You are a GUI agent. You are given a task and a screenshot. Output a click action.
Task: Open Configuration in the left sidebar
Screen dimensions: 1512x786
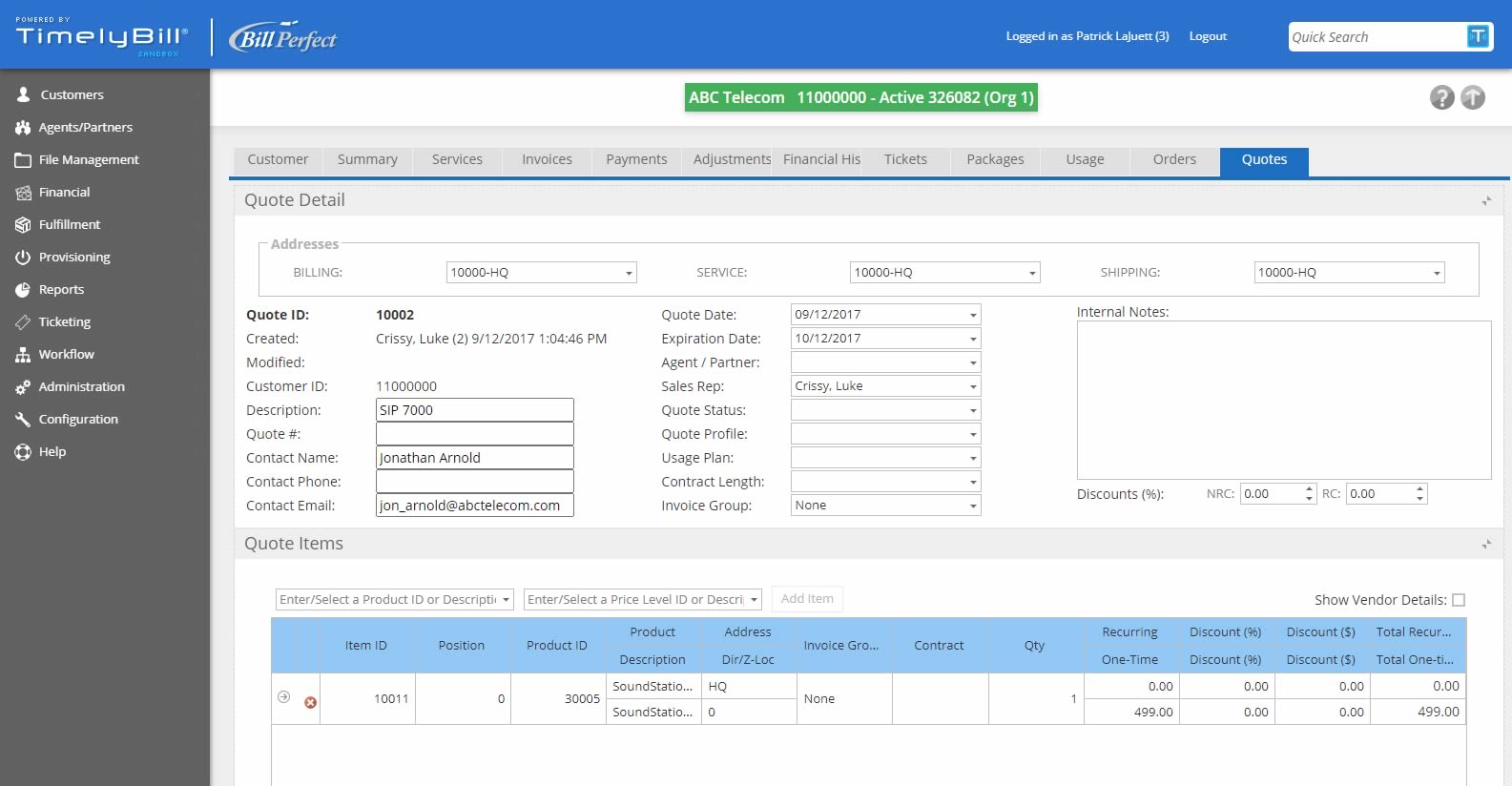pos(78,419)
